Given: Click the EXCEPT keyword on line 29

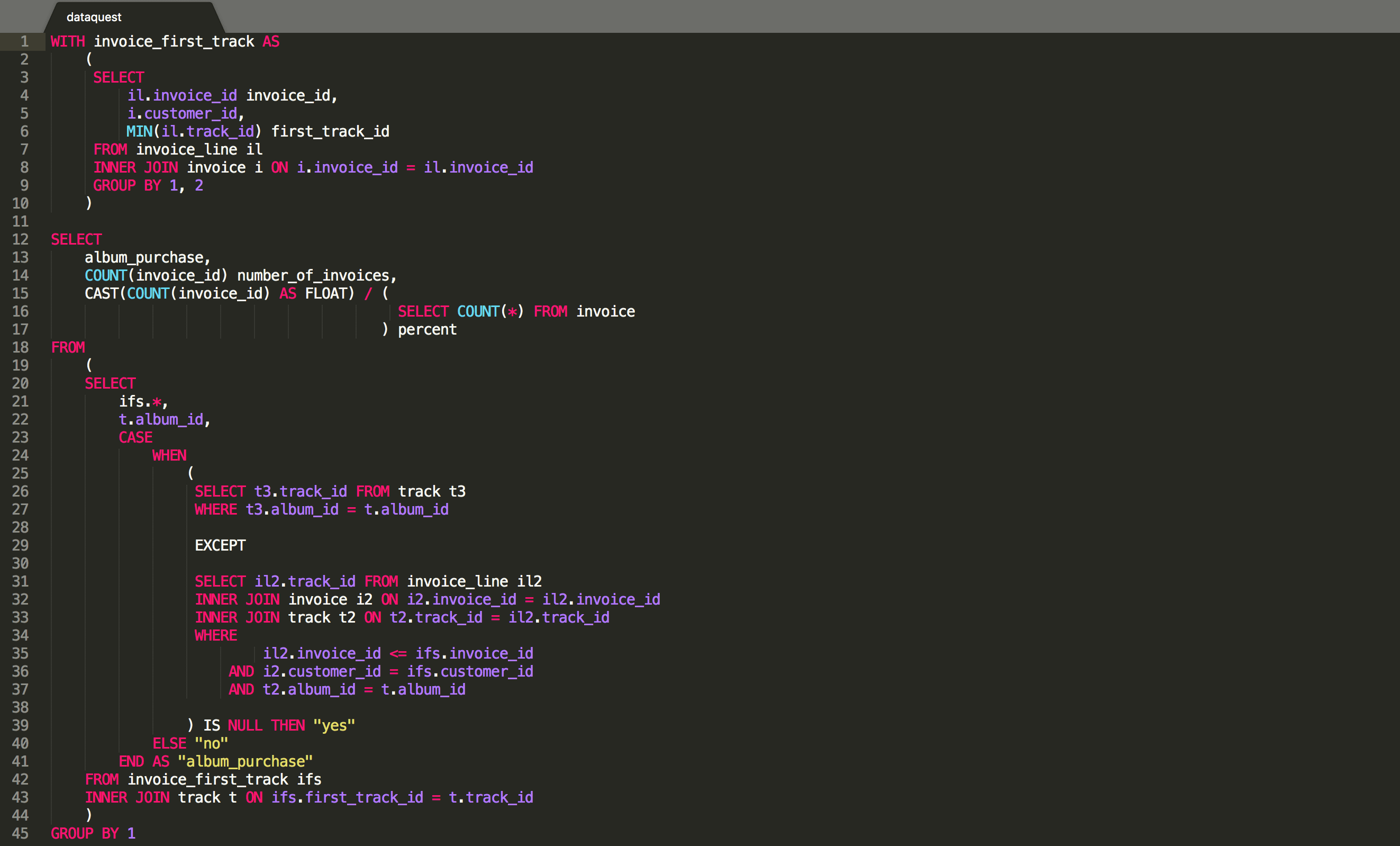Looking at the screenshot, I should [x=220, y=546].
